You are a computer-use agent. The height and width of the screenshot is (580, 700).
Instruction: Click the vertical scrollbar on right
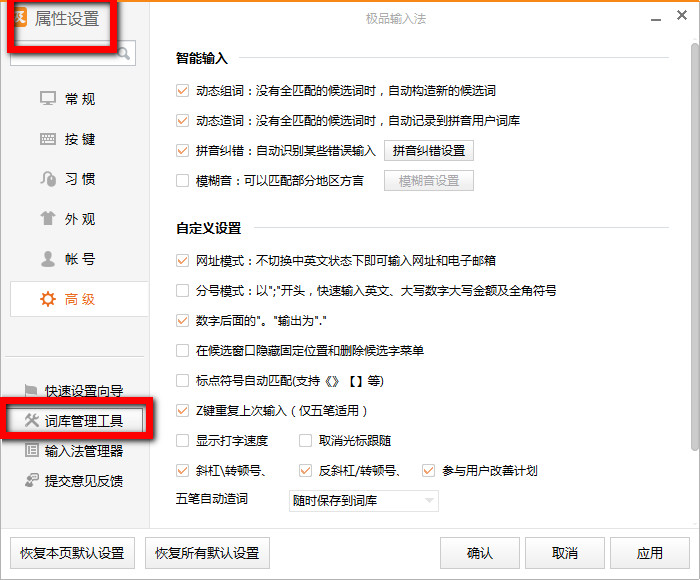tap(693, 250)
